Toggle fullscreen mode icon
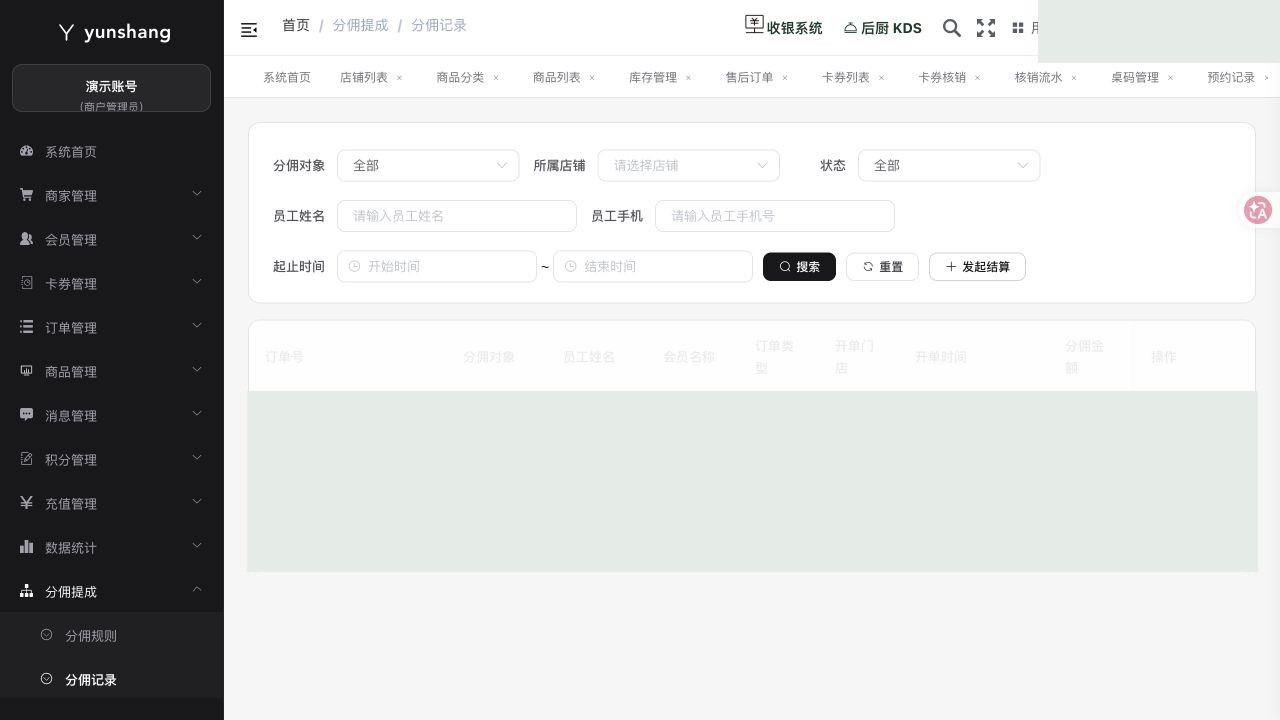Screen dimensions: 1280x720 pyautogui.click(x=986, y=28)
